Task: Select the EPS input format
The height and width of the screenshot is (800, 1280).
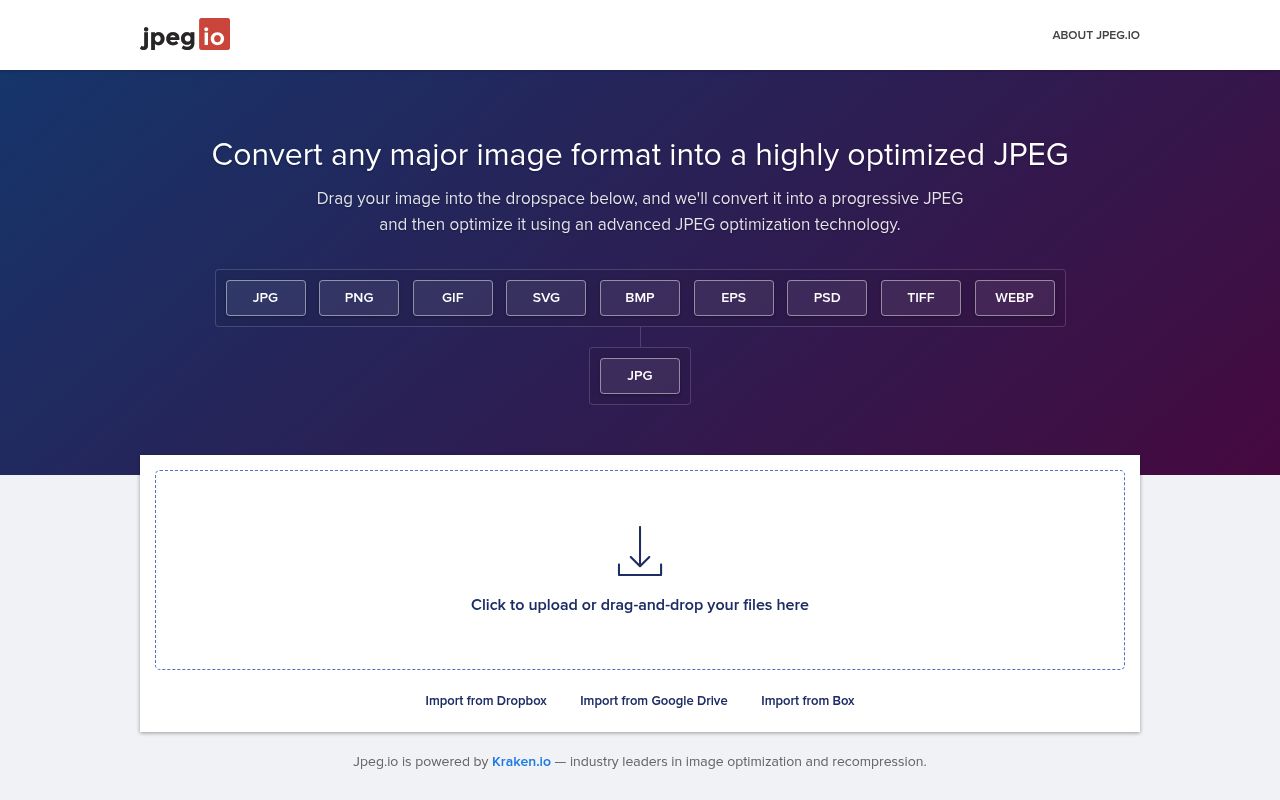Action: (x=733, y=297)
